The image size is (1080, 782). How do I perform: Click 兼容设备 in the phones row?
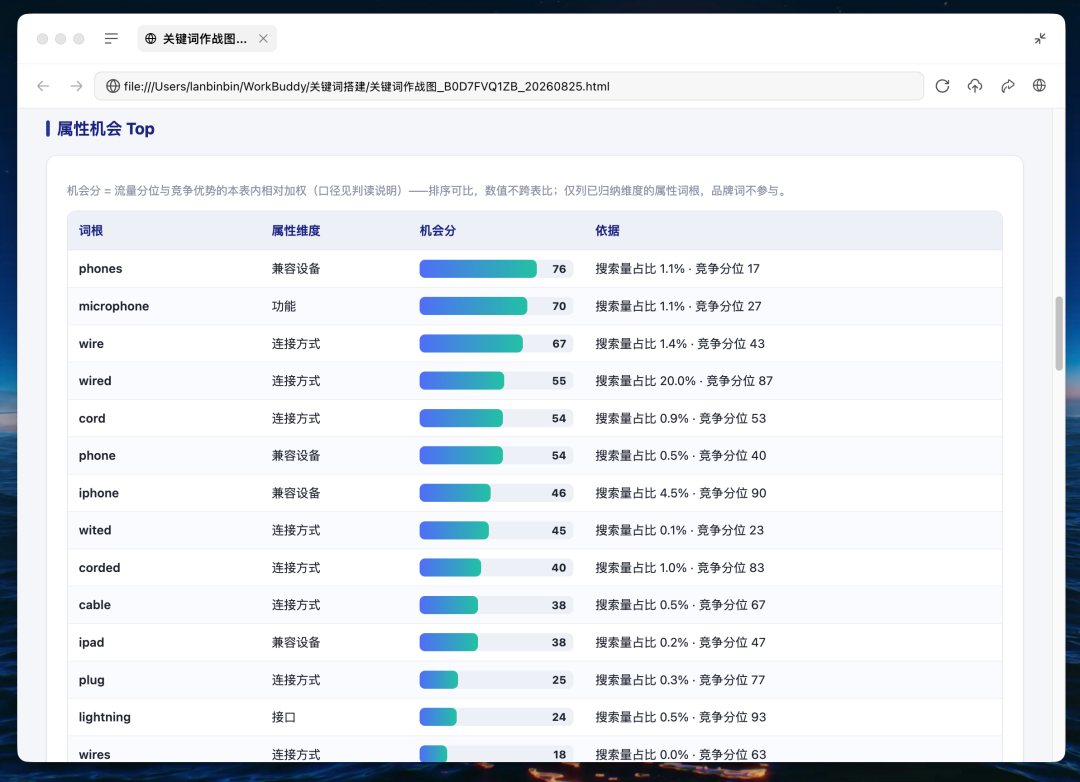click(295, 269)
